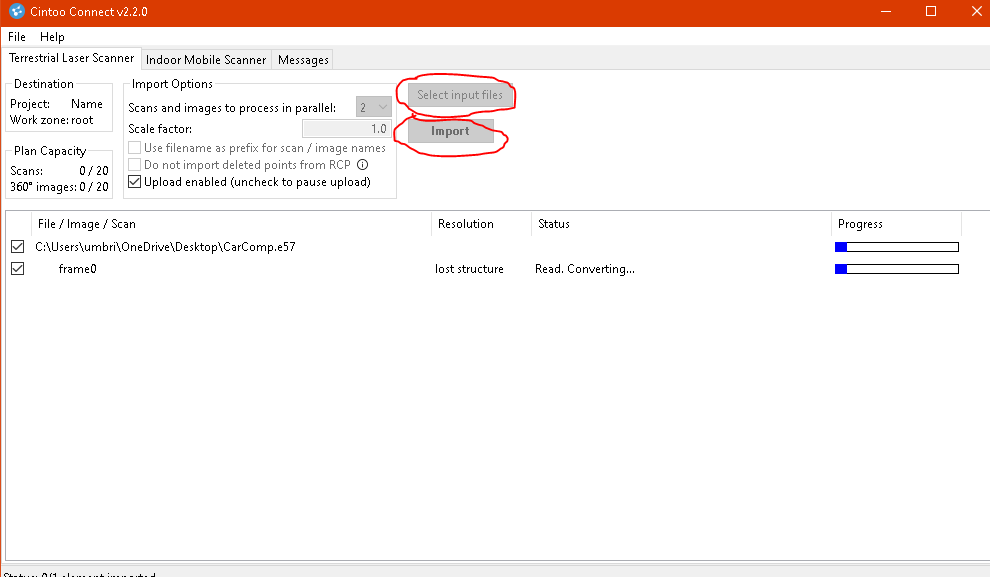Click the Select input files button

click(460, 95)
